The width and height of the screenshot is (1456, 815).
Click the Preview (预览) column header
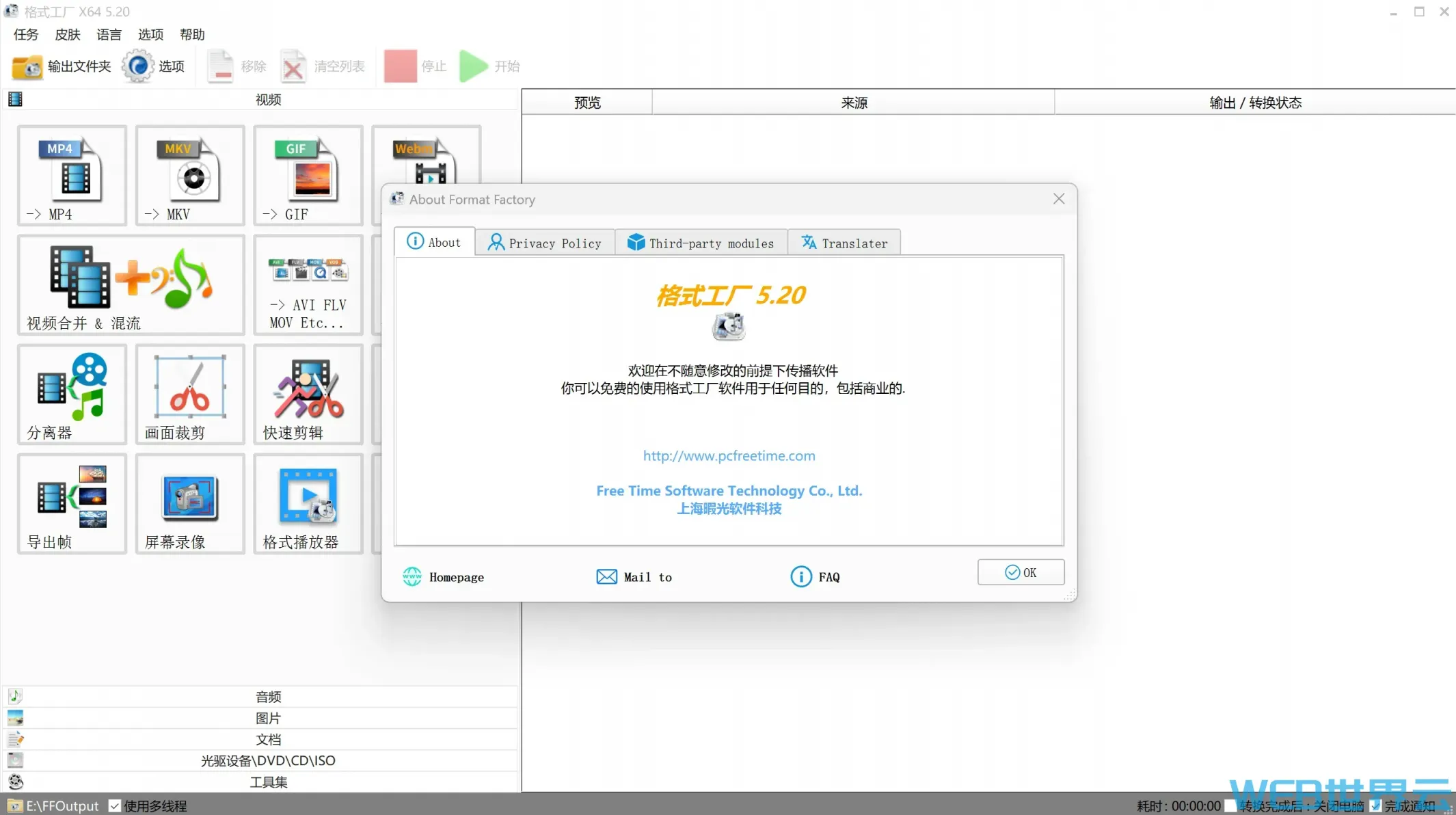[x=587, y=103]
